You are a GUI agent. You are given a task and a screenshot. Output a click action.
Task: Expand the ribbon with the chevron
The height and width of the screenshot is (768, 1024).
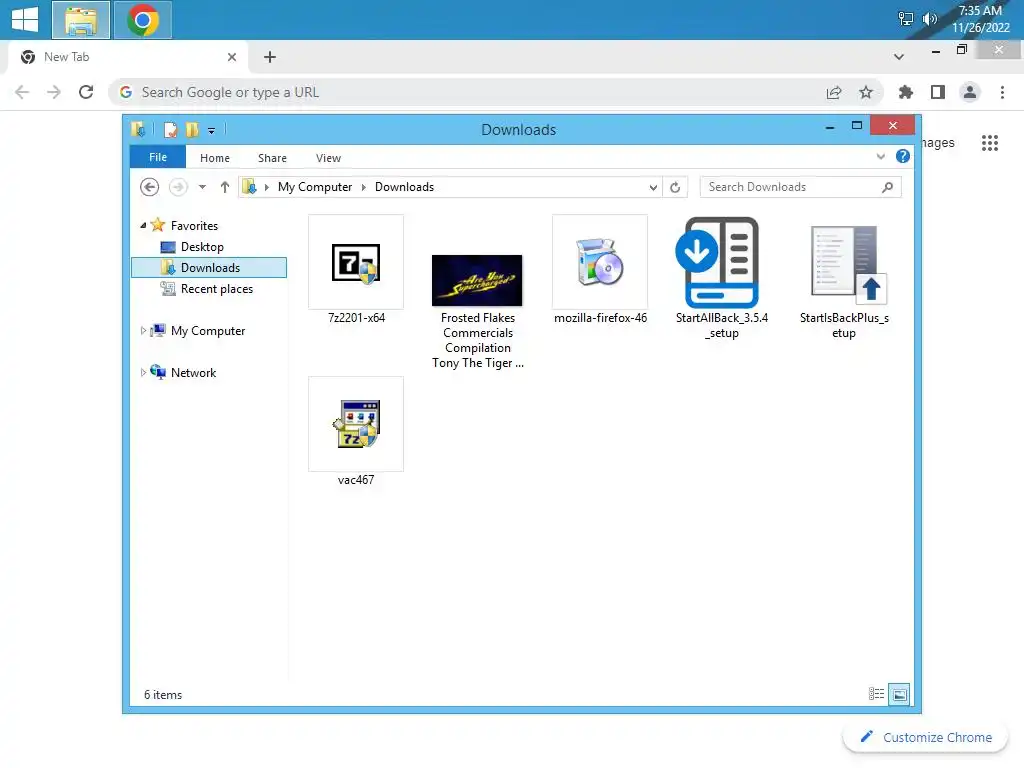(x=880, y=157)
